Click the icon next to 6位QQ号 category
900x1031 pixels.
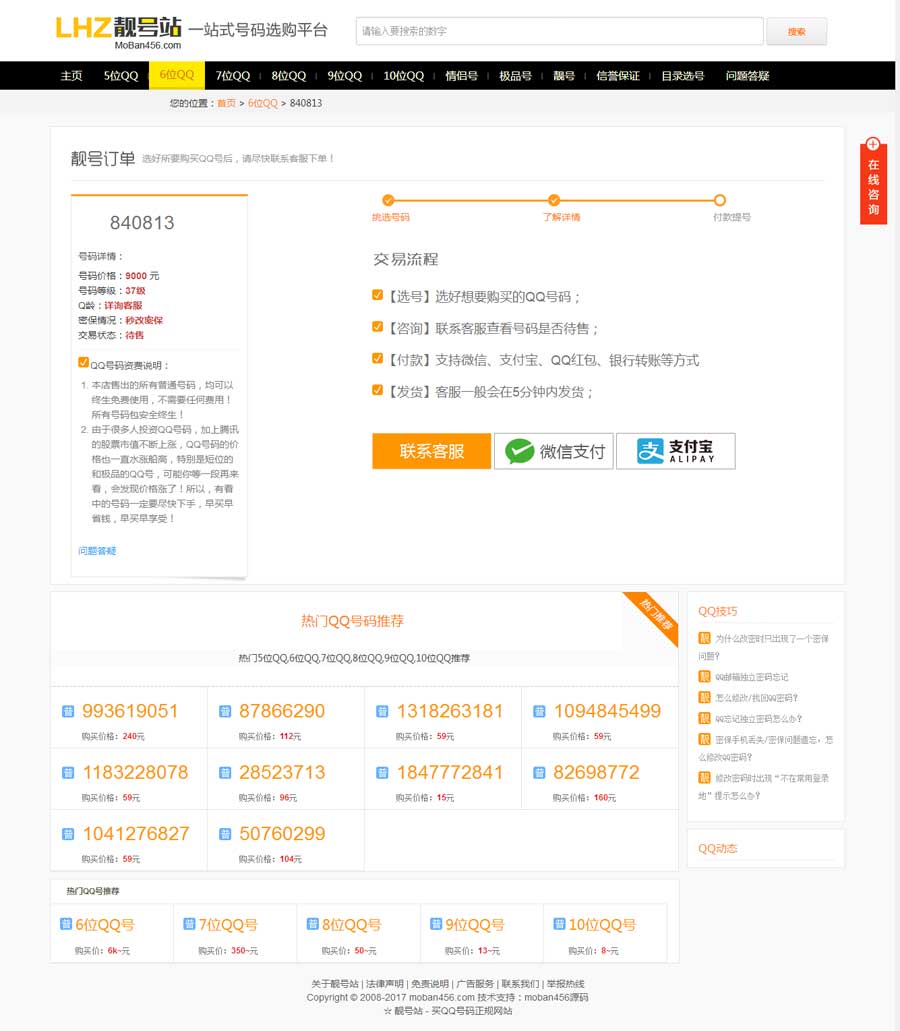point(66,924)
